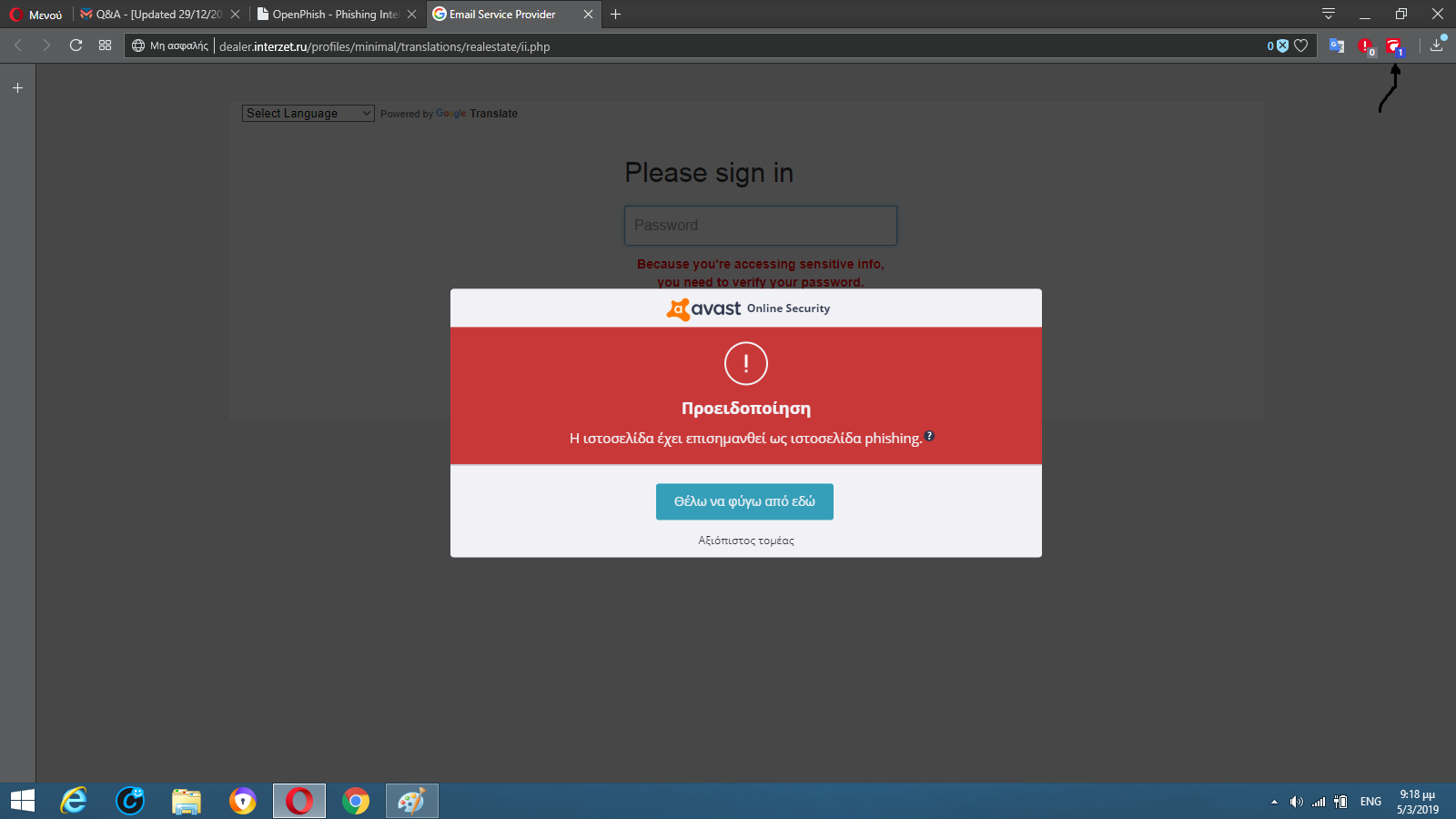Close the Q&A tab

[x=236, y=15]
